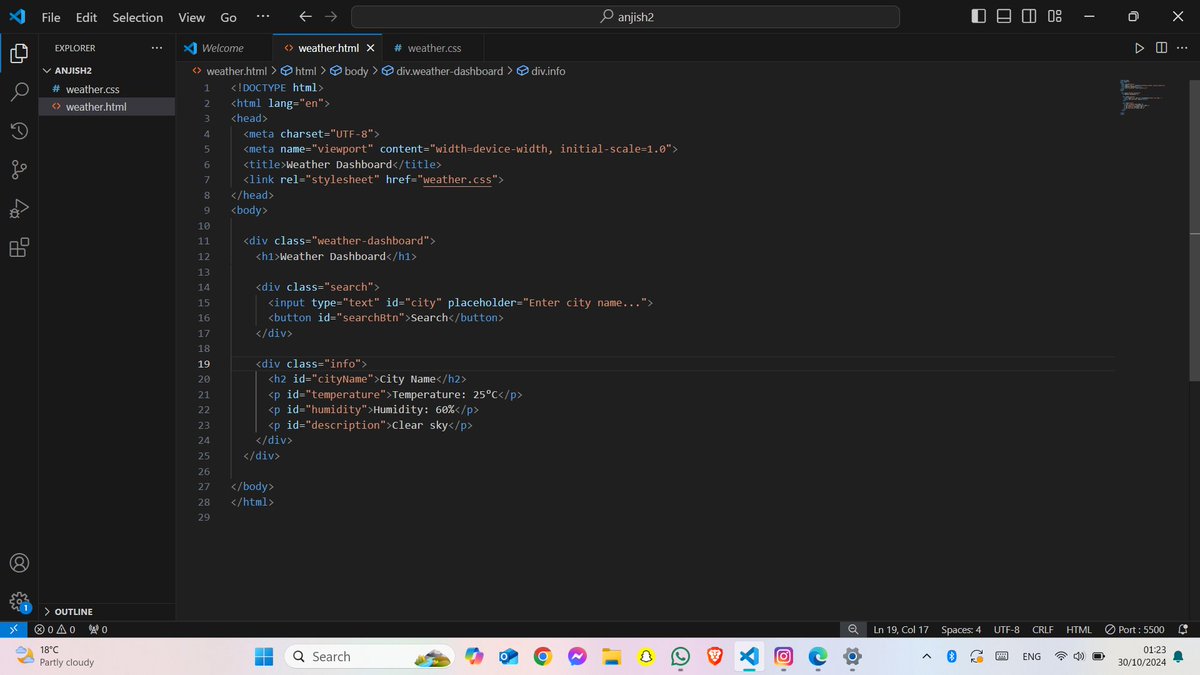This screenshot has height=675, width=1200.
Task: Click the weather.css link in href attribute
Action: 459,180
